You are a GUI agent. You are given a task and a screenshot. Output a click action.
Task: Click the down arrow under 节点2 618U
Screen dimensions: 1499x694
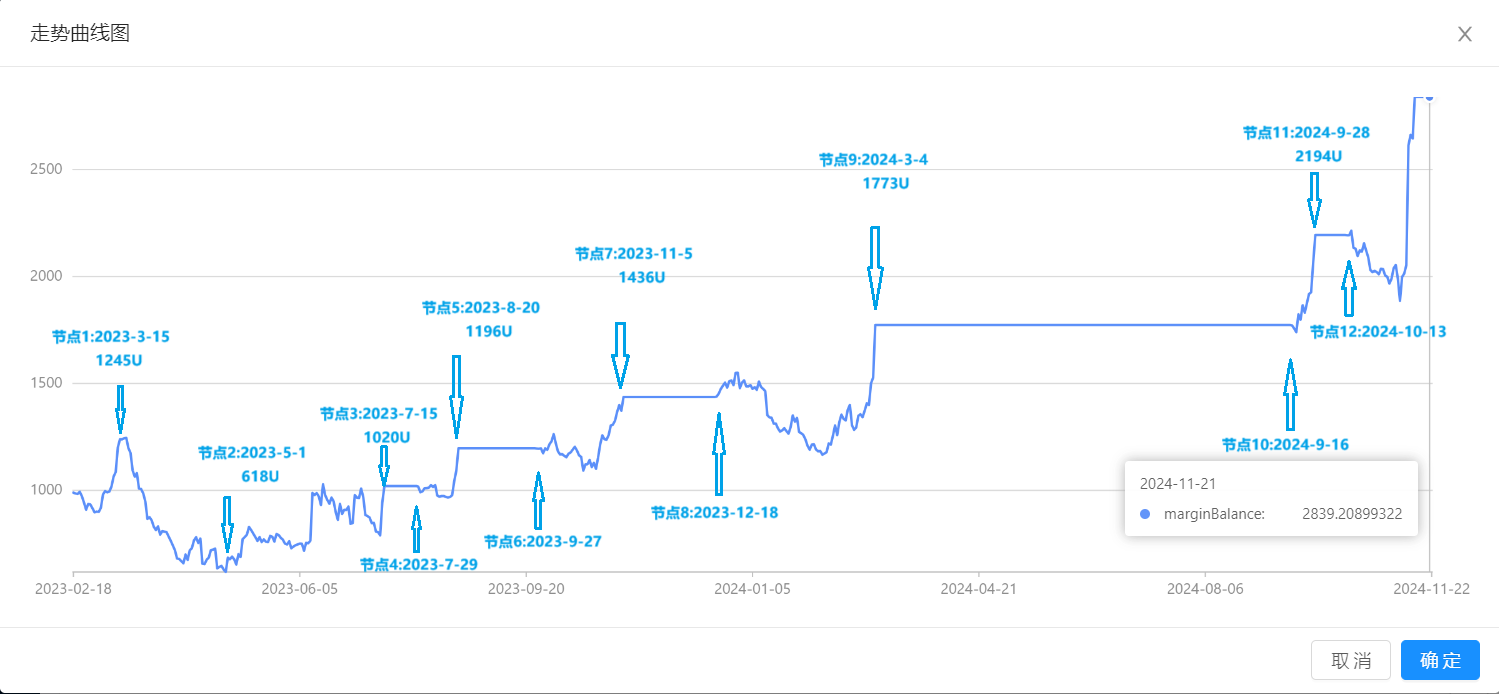tap(227, 523)
